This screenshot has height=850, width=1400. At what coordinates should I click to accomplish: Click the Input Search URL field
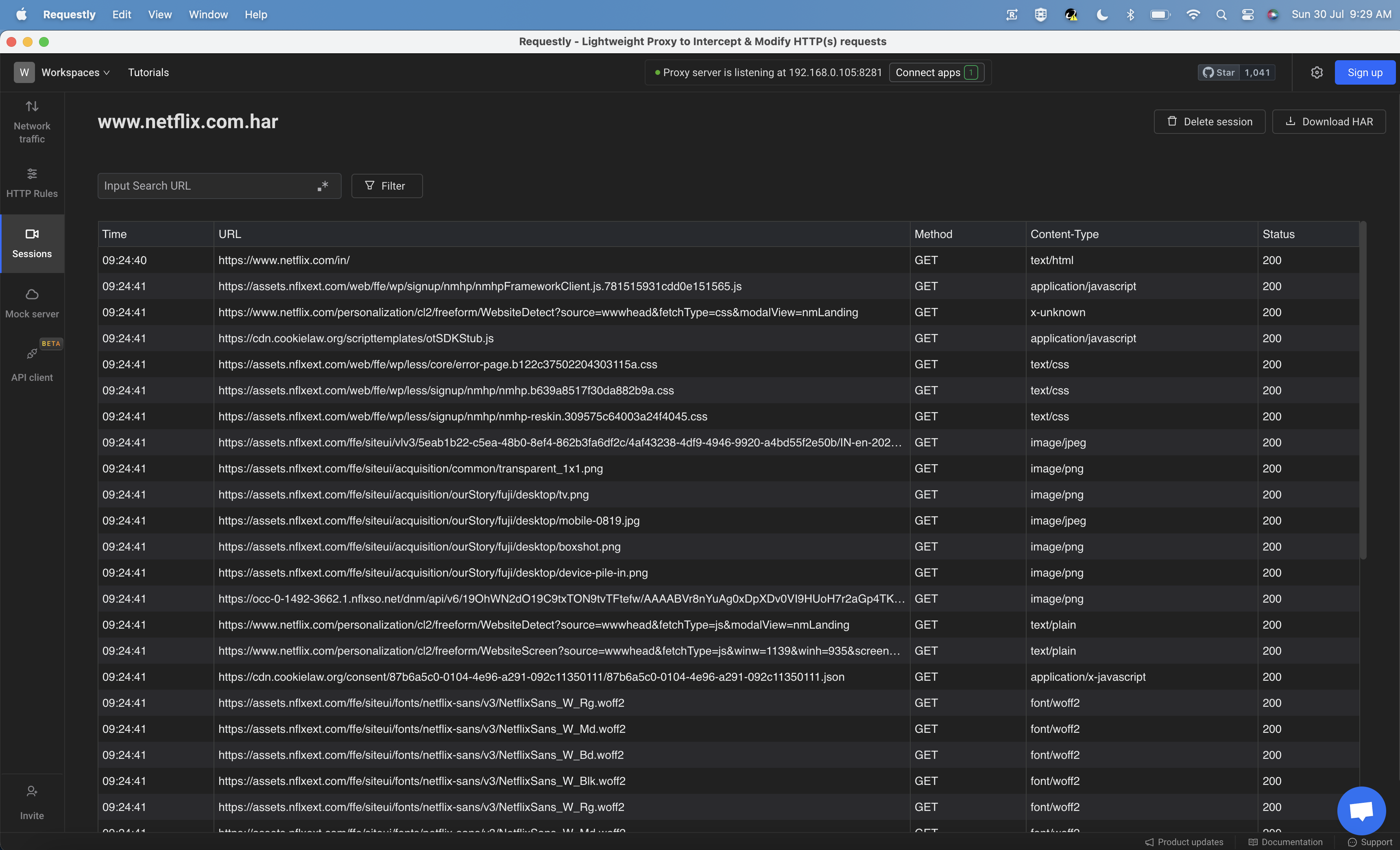pyautogui.click(x=219, y=186)
